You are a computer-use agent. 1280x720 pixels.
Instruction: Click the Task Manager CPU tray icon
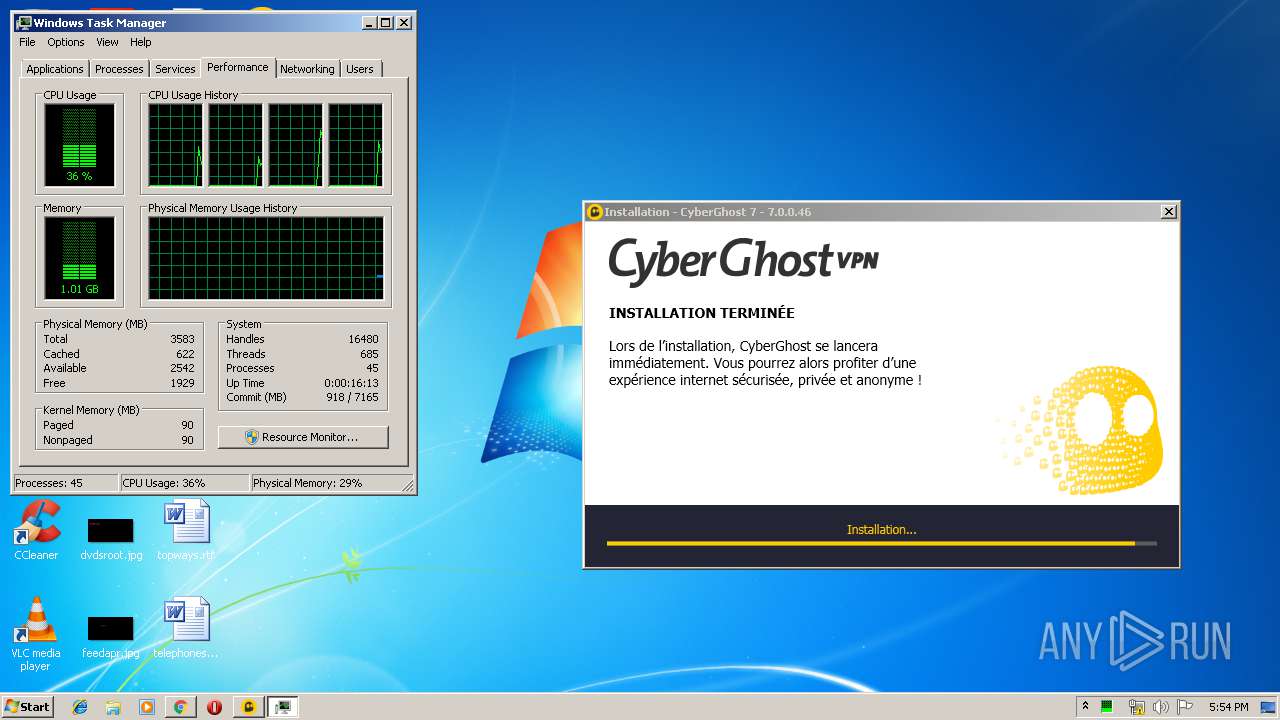pyautogui.click(x=1107, y=707)
